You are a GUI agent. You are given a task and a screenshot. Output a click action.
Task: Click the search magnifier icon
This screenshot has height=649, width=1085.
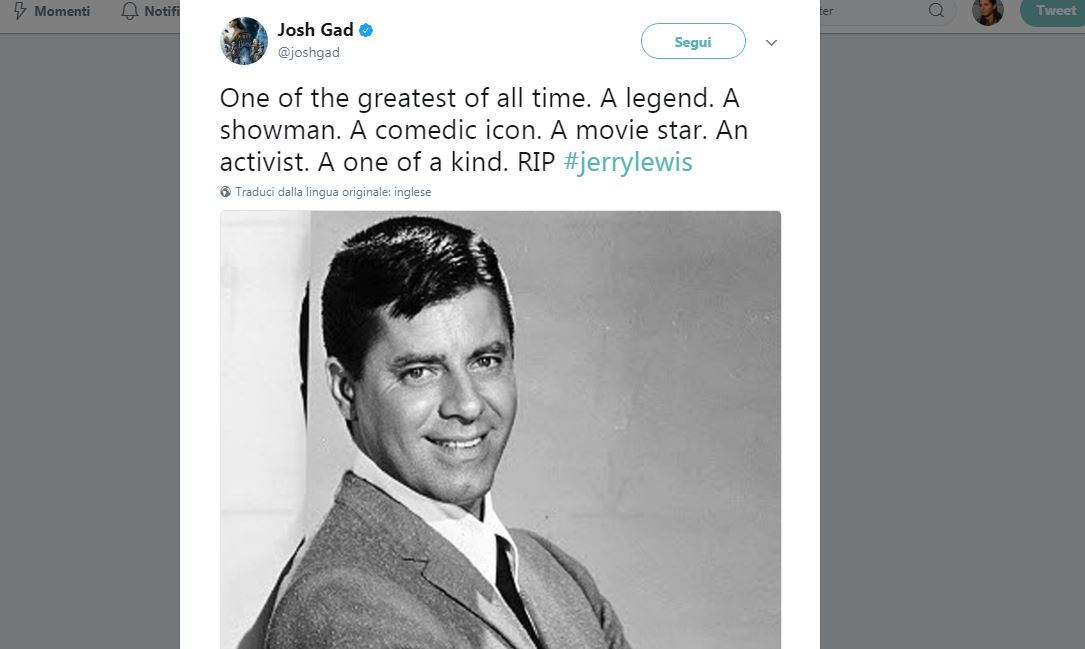(x=936, y=10)
